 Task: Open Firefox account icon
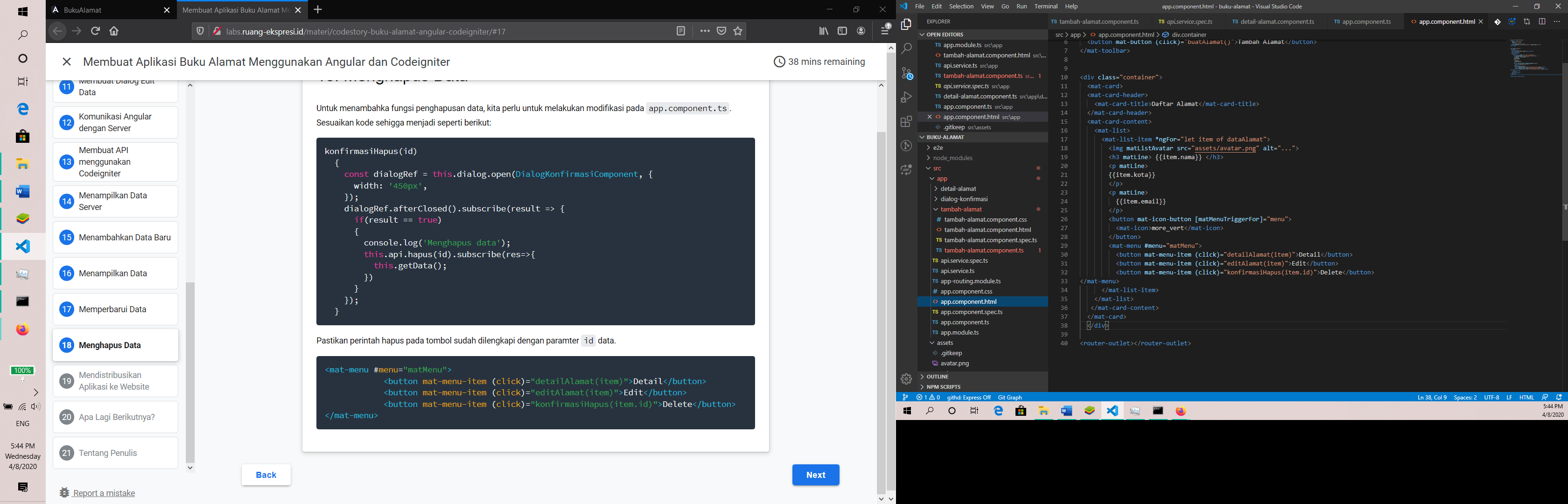861,31
